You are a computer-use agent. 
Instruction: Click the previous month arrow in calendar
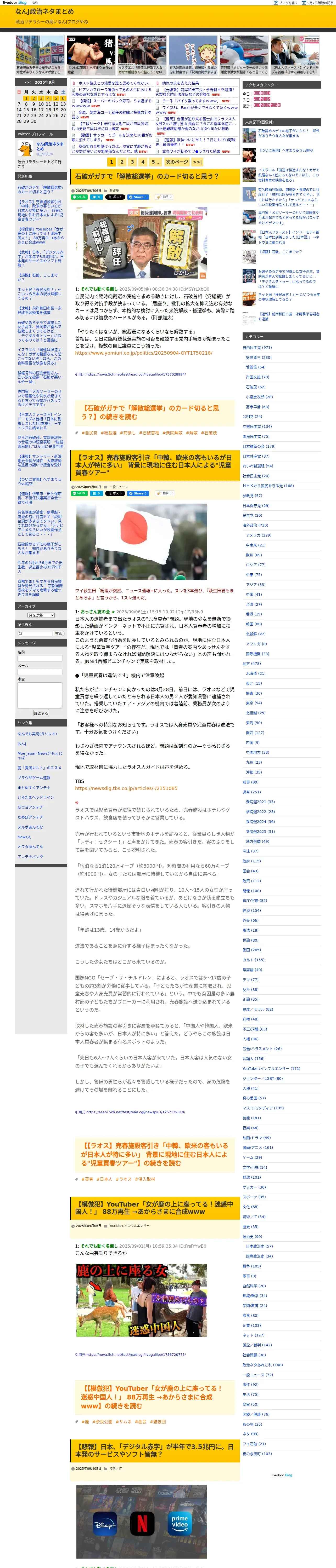[x=28, y=82]
